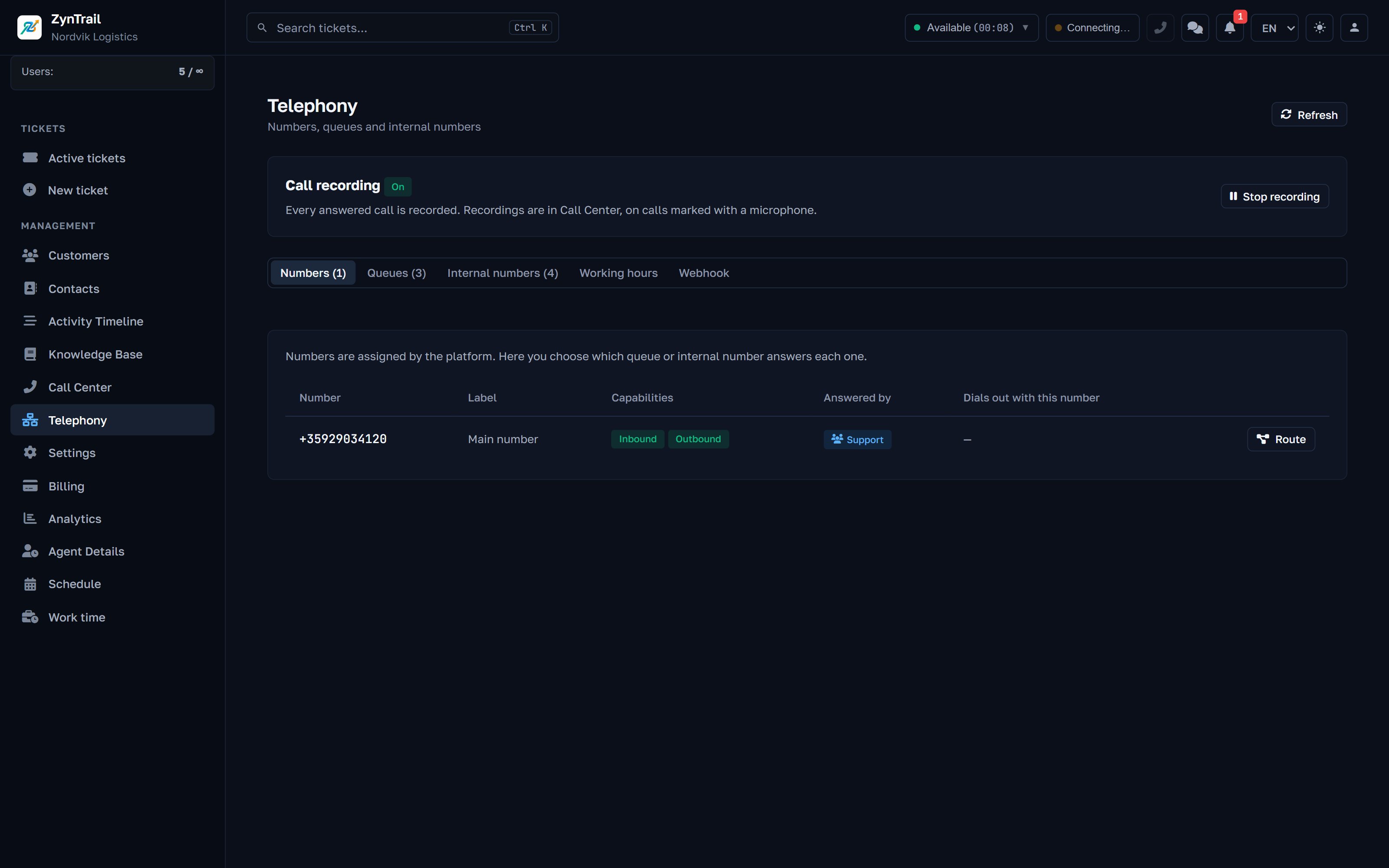This screenshot has height=868, width=1389.
Task: Open the notifications bell
Action: tap(1229, 27)
